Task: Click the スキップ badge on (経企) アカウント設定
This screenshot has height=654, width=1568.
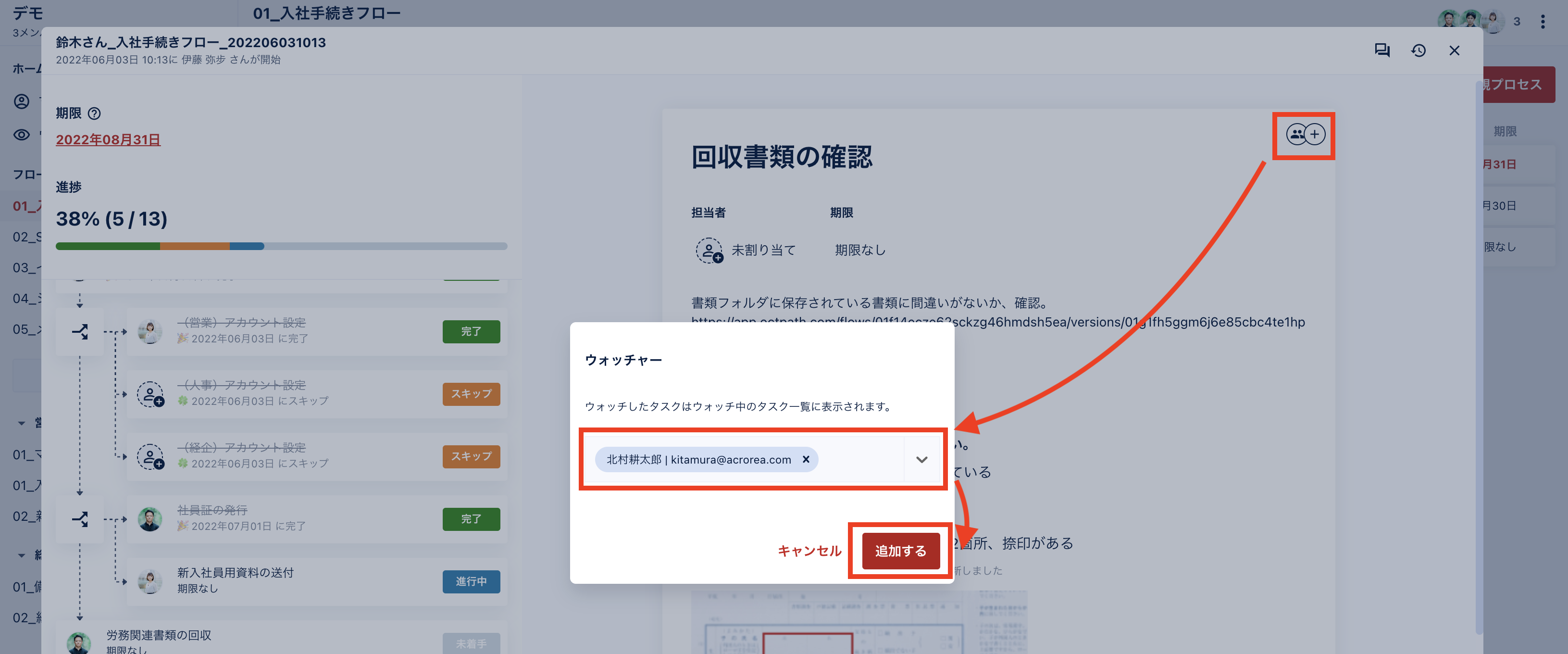Action: pos(471,456)
